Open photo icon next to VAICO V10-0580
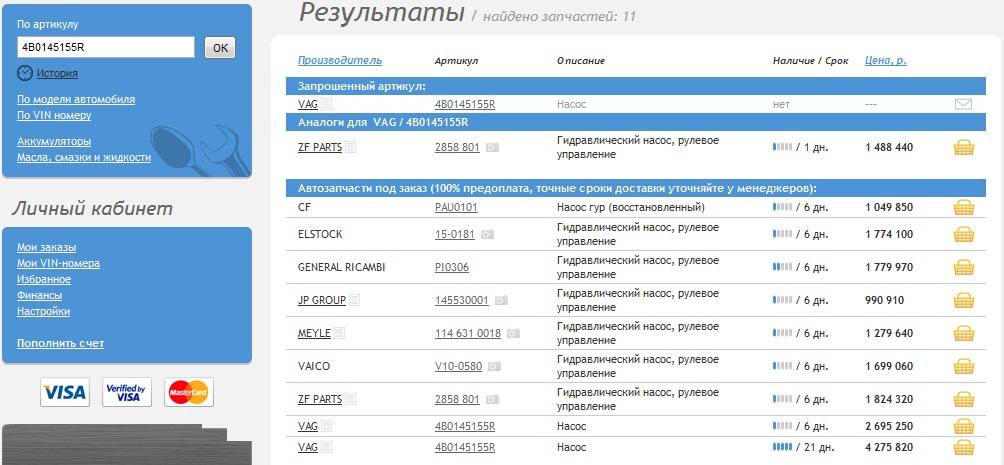 494,366
